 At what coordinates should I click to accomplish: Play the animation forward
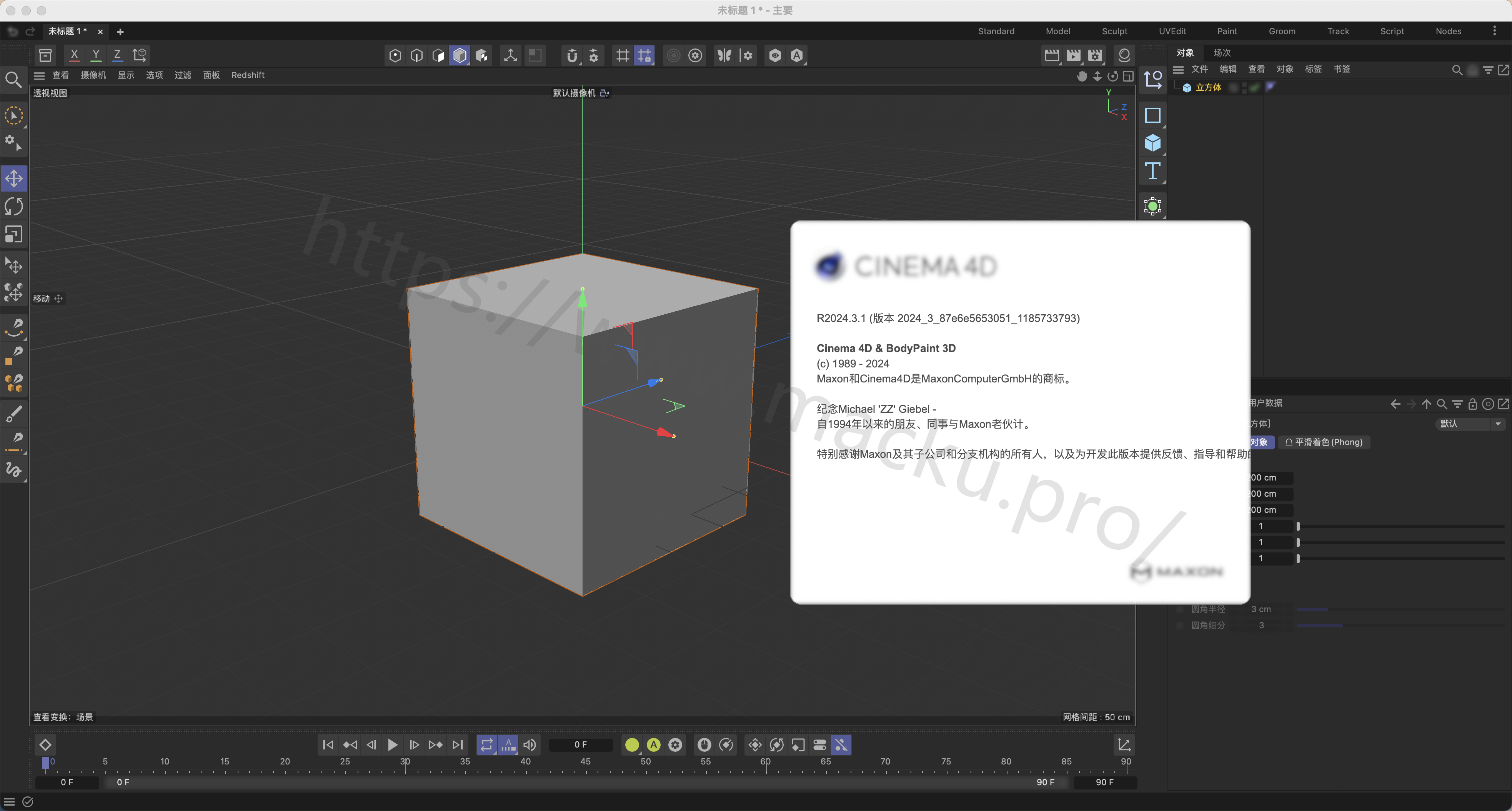coord(393,745)
